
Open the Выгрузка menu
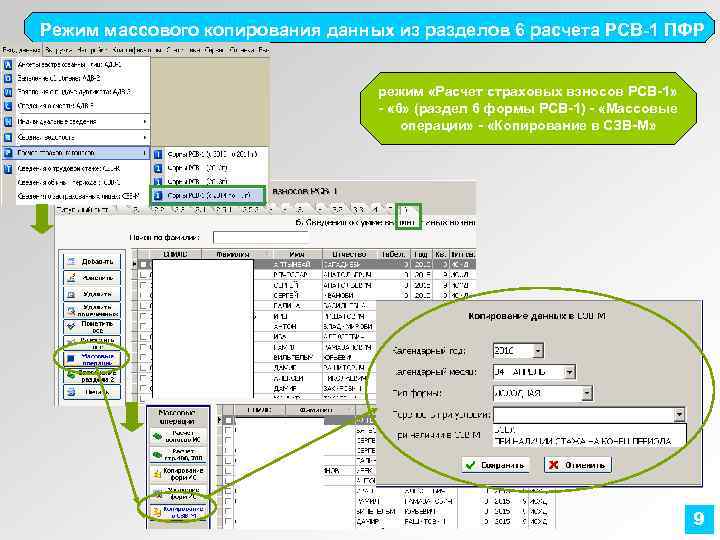[x=59, y=50]
